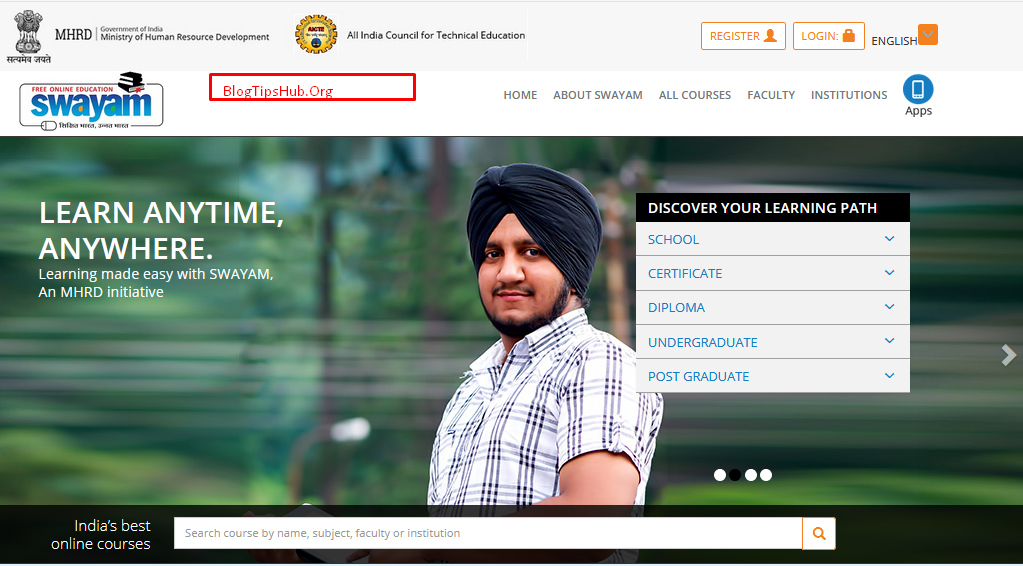Open the FACULTY menu item
The image size is (1023, 566).
(771, 95)
